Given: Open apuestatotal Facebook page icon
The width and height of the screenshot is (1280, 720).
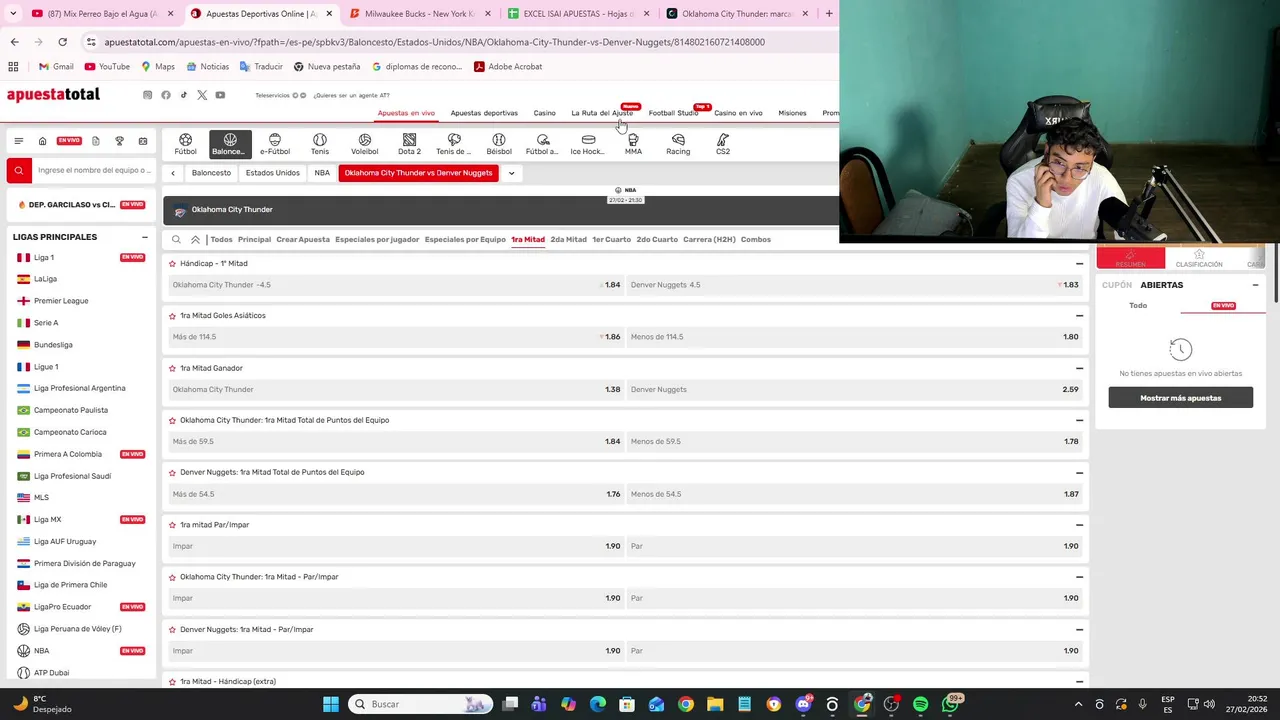Looking at the screenshot, I should (166, 95).
